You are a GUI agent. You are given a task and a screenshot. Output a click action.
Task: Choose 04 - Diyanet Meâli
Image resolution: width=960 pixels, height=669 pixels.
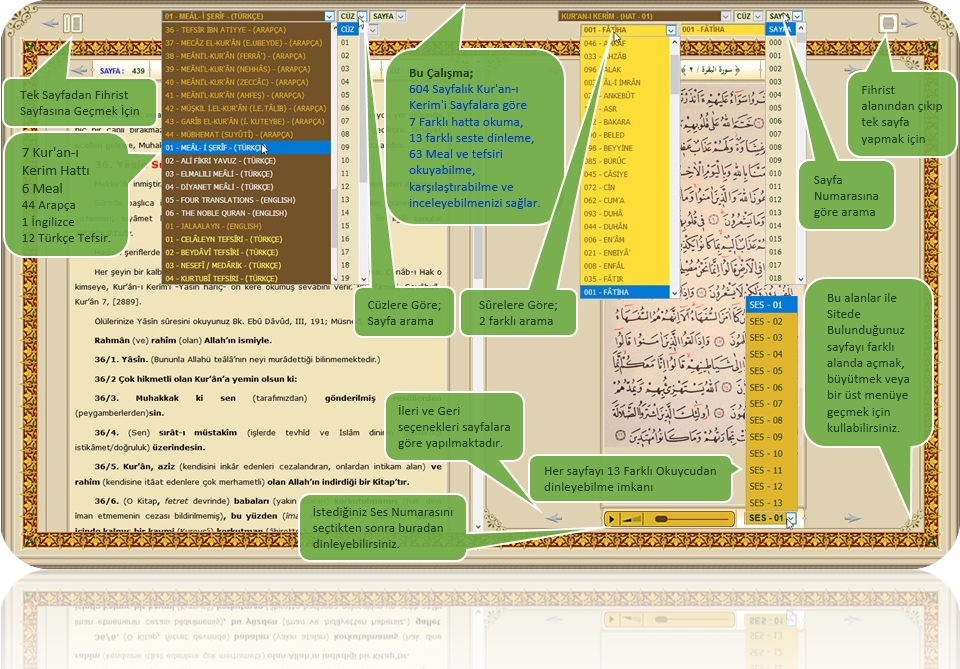[246, 187]
